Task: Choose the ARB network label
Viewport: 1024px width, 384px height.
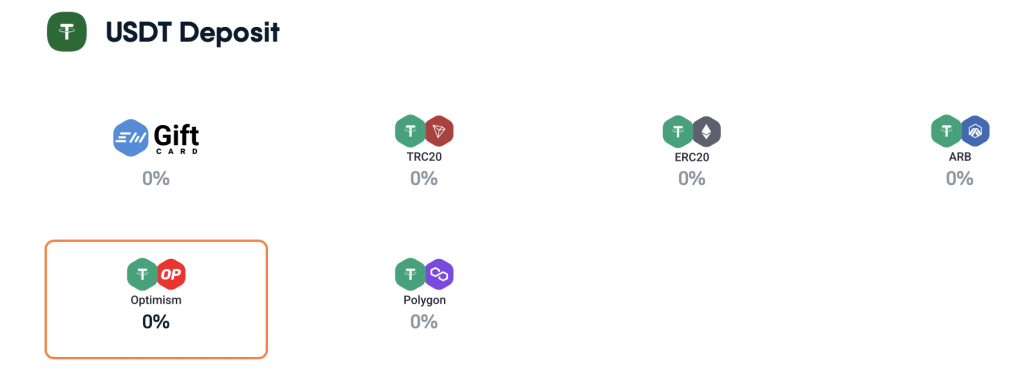Action: click(960, 157)
